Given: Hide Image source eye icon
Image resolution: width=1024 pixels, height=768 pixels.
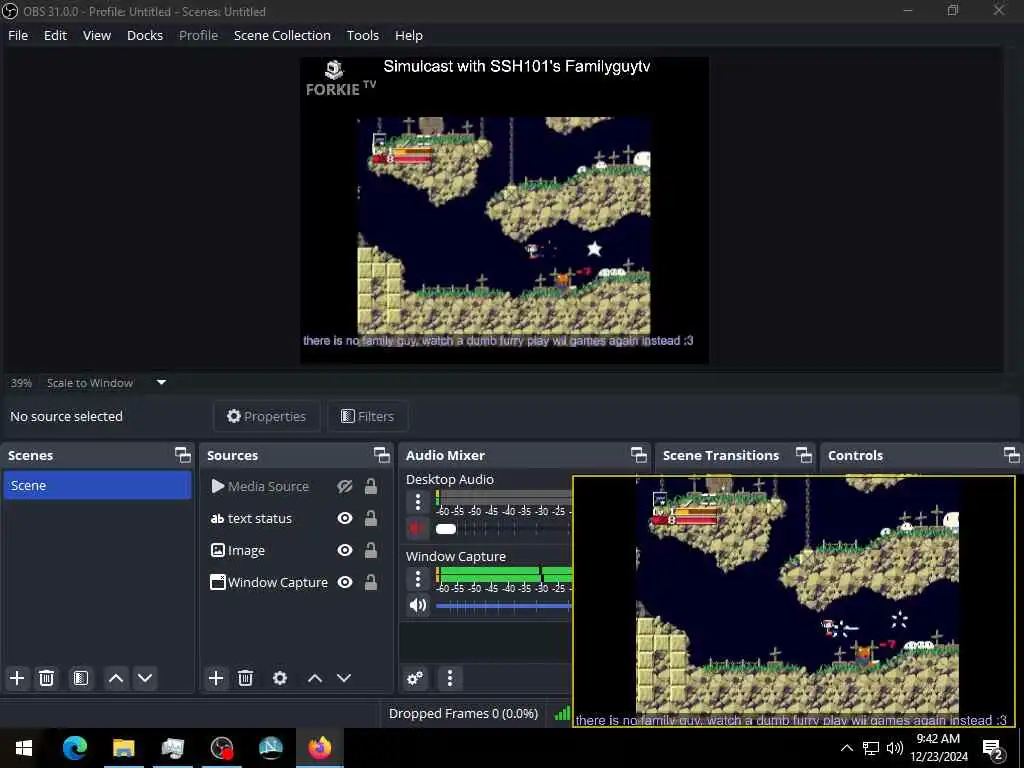Looking at the screenshot, I should coord(345,551).
